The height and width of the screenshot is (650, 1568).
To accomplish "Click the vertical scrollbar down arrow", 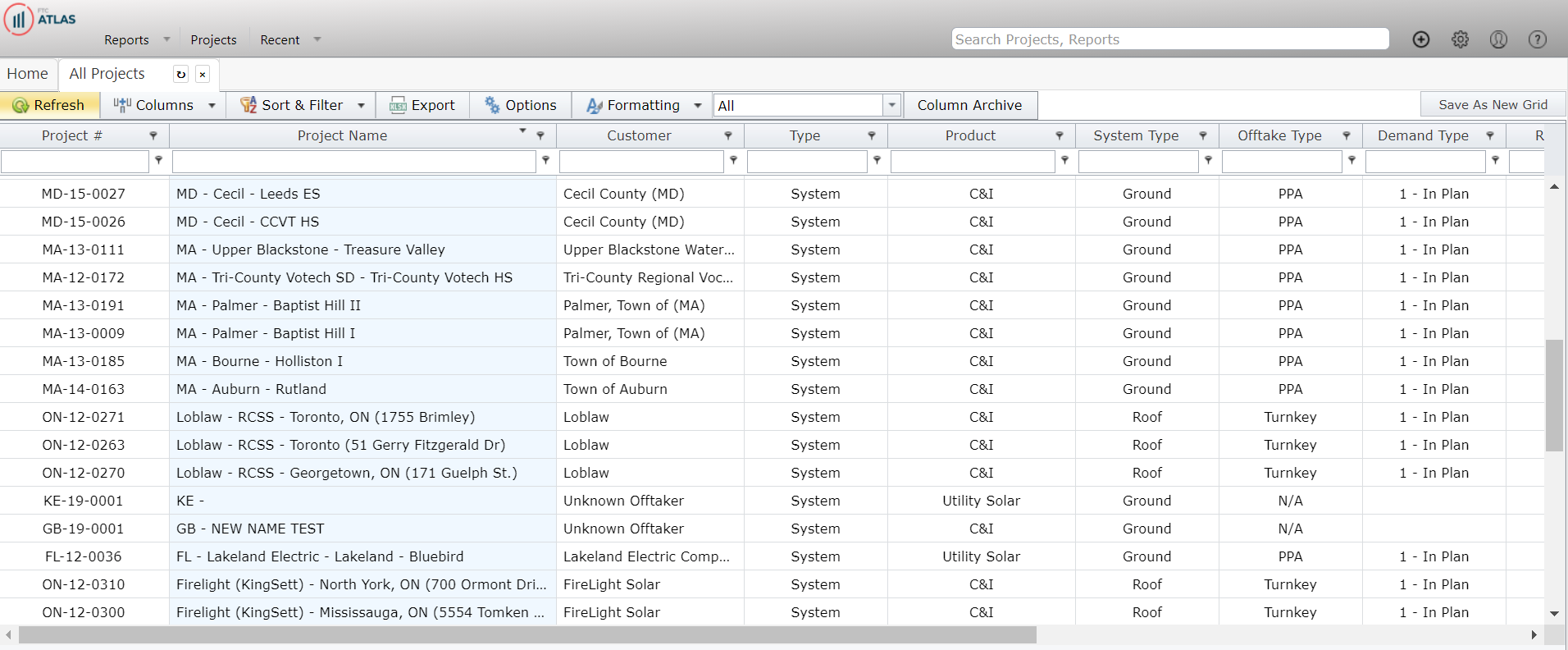I will tap(1554, 613).
